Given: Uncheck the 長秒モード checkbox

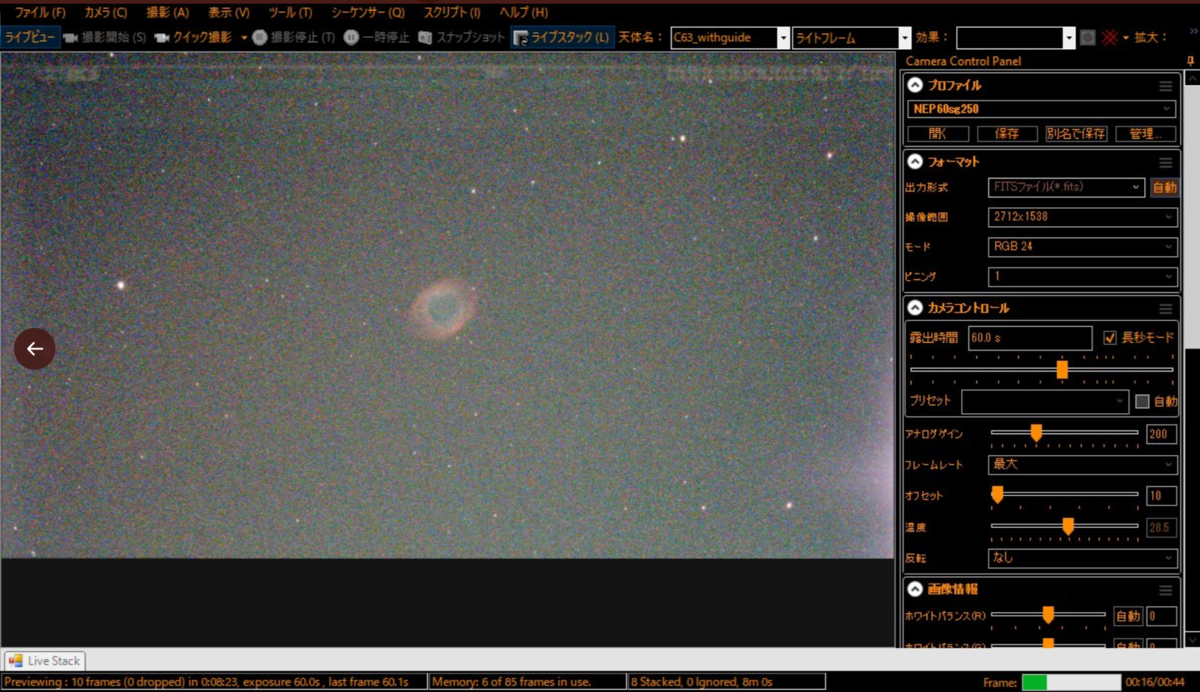Looking at the screenshot, I should 1110,338.
